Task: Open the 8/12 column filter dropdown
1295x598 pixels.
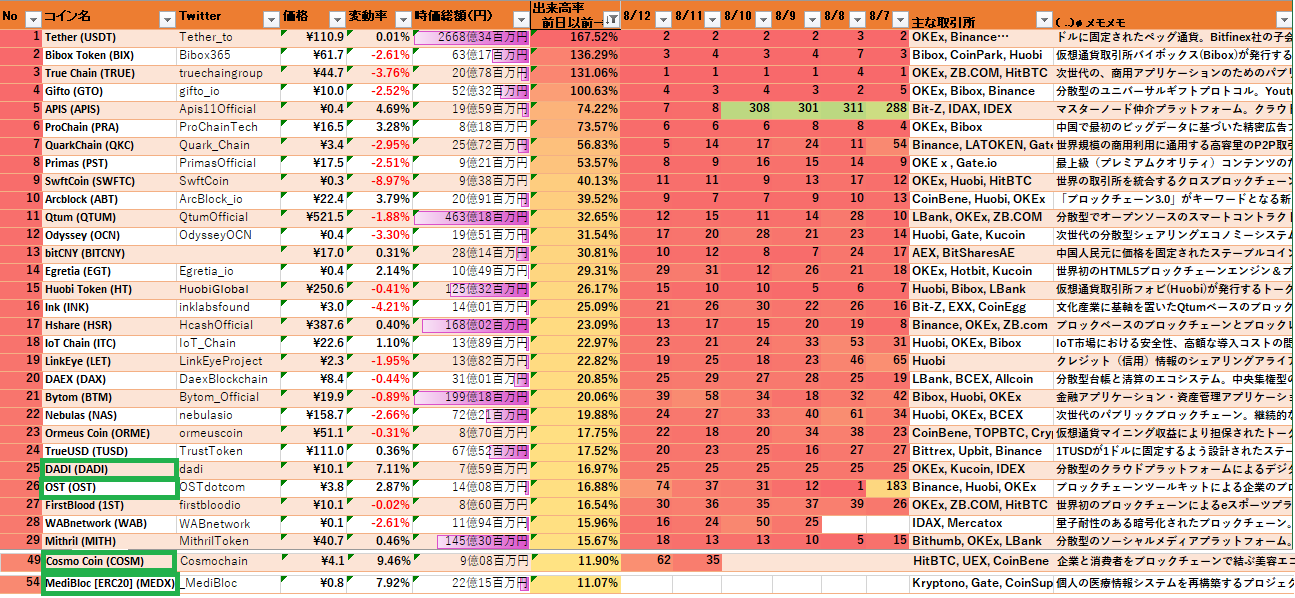Action: coord(665,18)
